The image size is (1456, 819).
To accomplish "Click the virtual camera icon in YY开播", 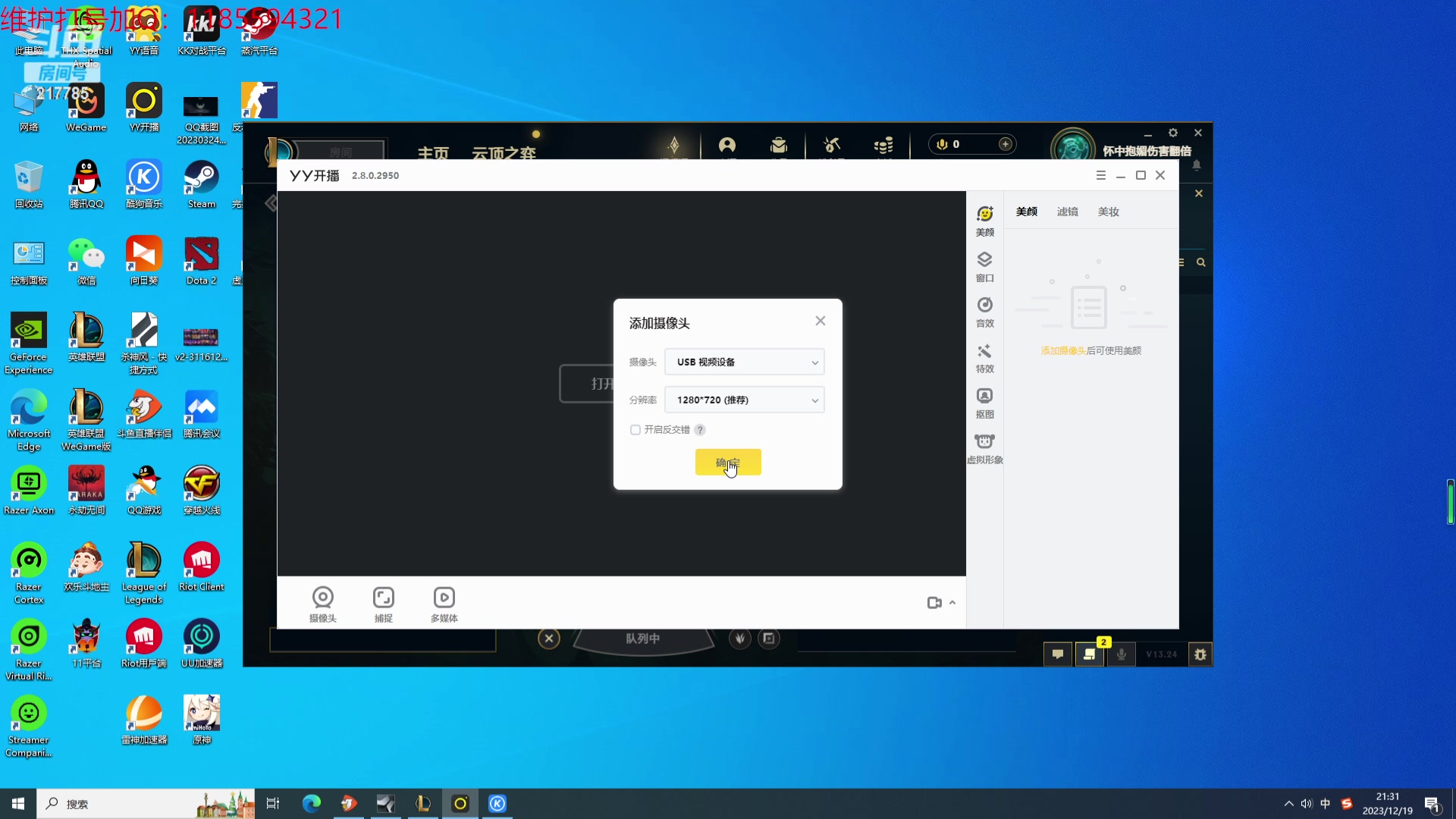I will 934,603.
